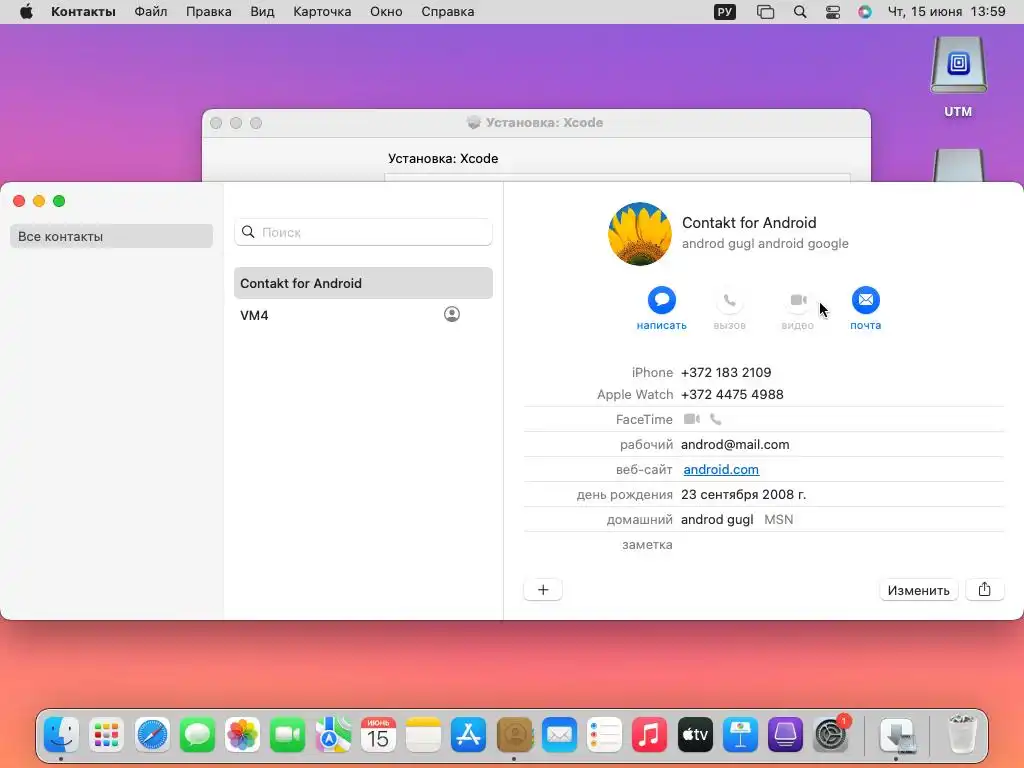Click FaceTime video icon in FaceTime row
The width and height of the screenshot is (1024, 768).
(692, 419)
